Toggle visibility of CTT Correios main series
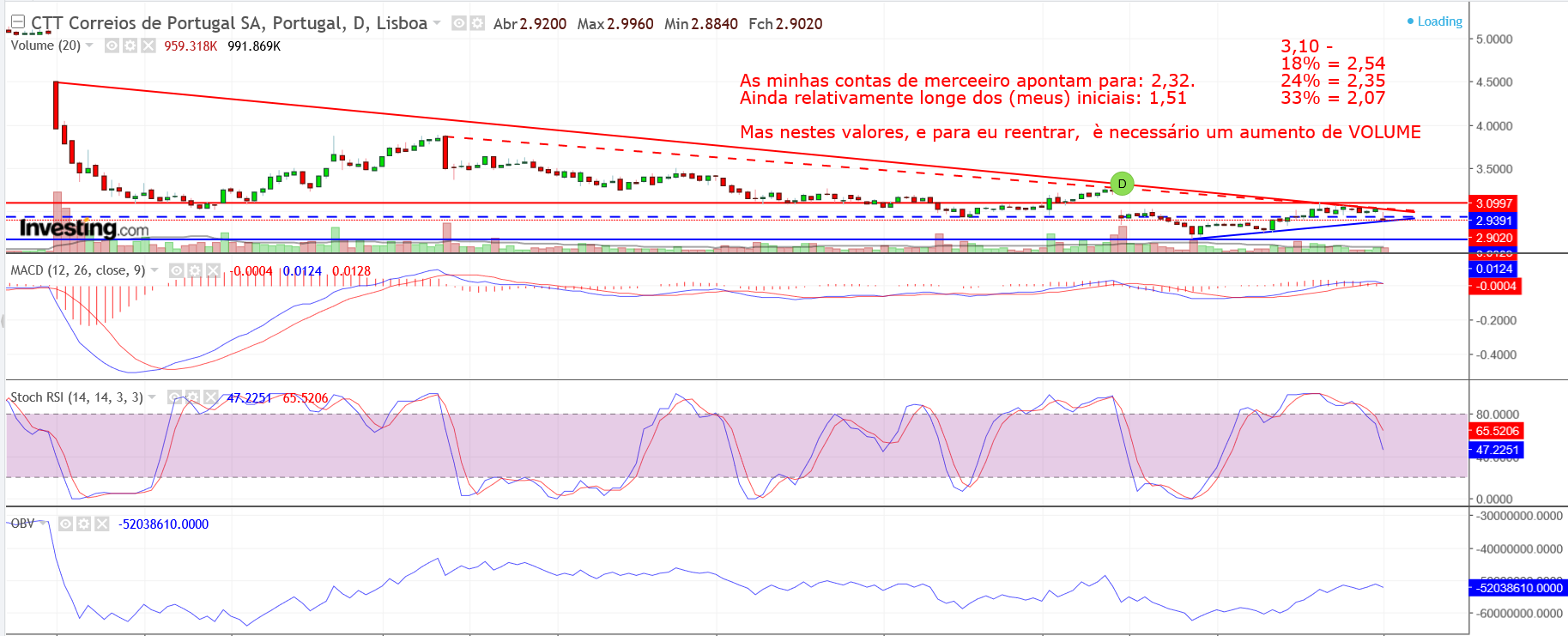Screen dimensions: 1568x636 459,23
